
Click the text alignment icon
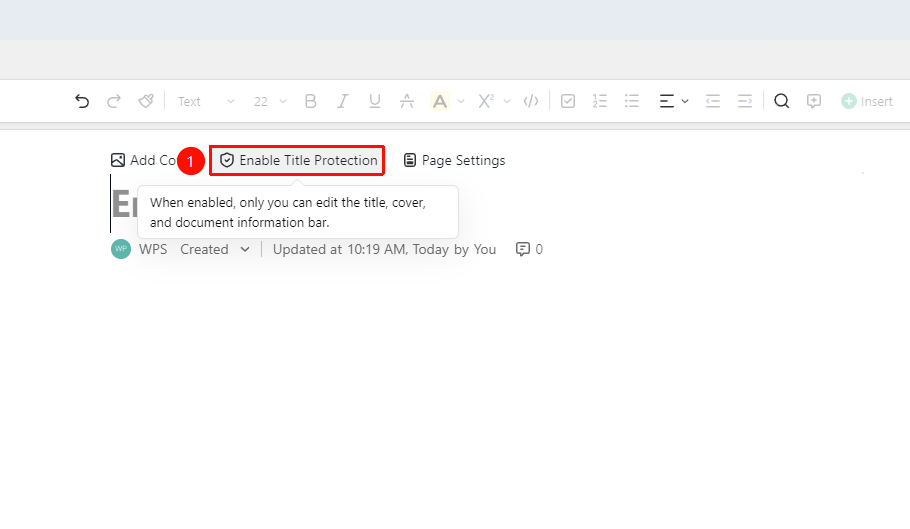point(667,102)
